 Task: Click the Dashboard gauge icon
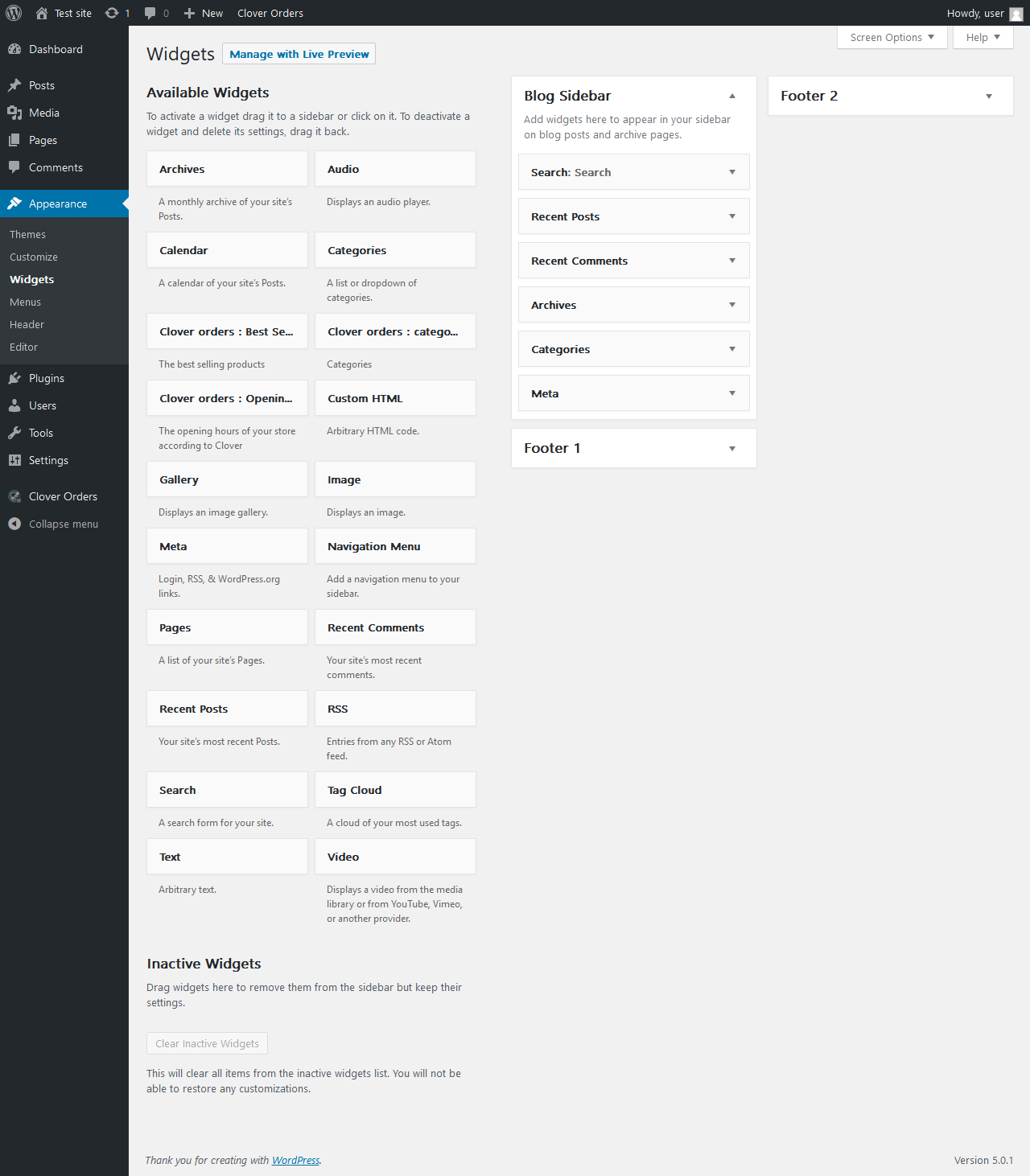[14, 49]
